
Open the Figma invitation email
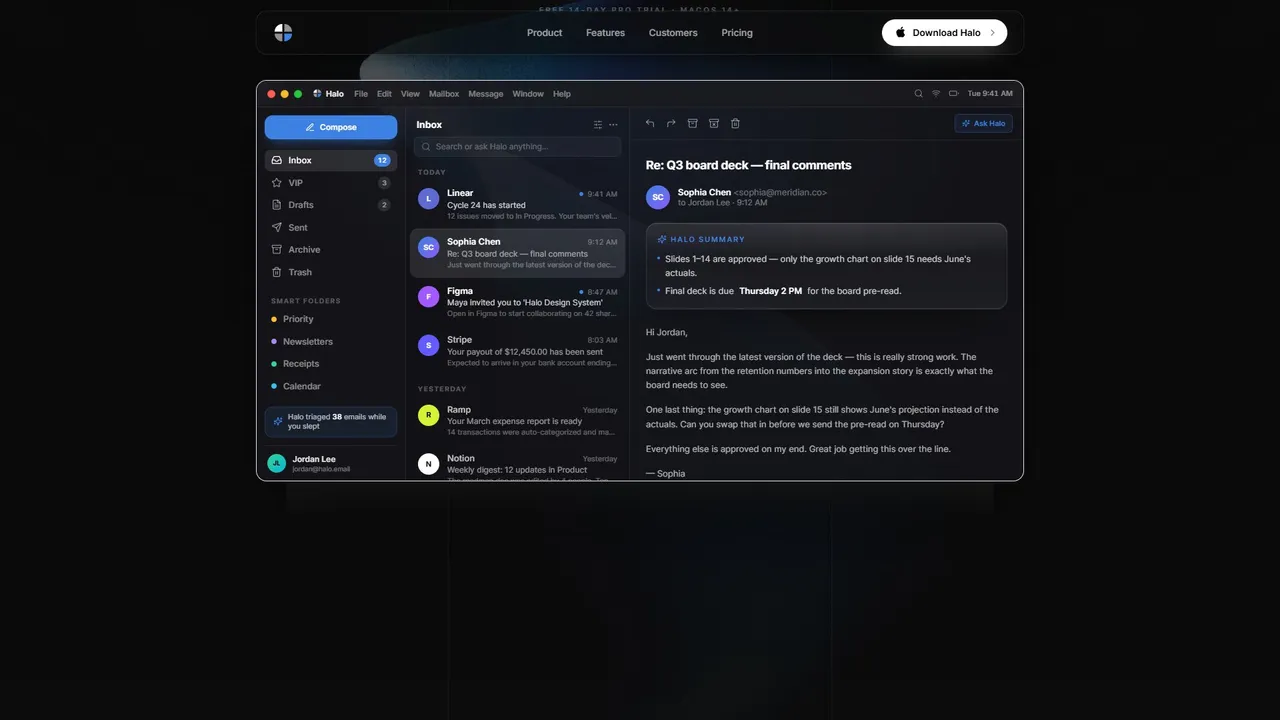click(517, 302)
